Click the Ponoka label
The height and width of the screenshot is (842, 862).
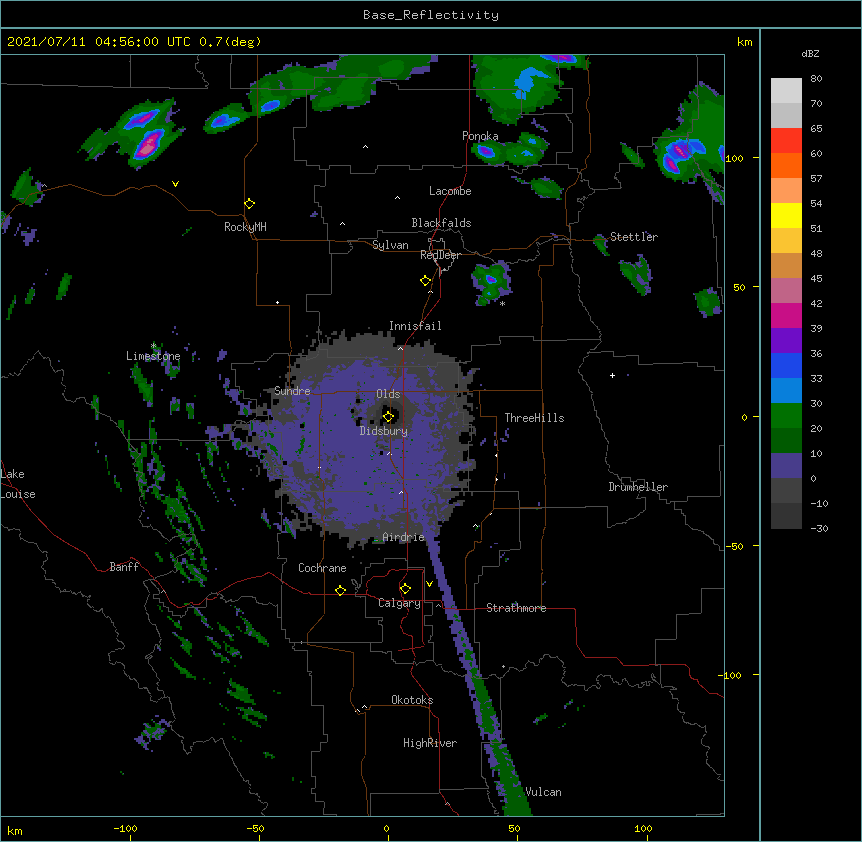(x=480, y=136)
